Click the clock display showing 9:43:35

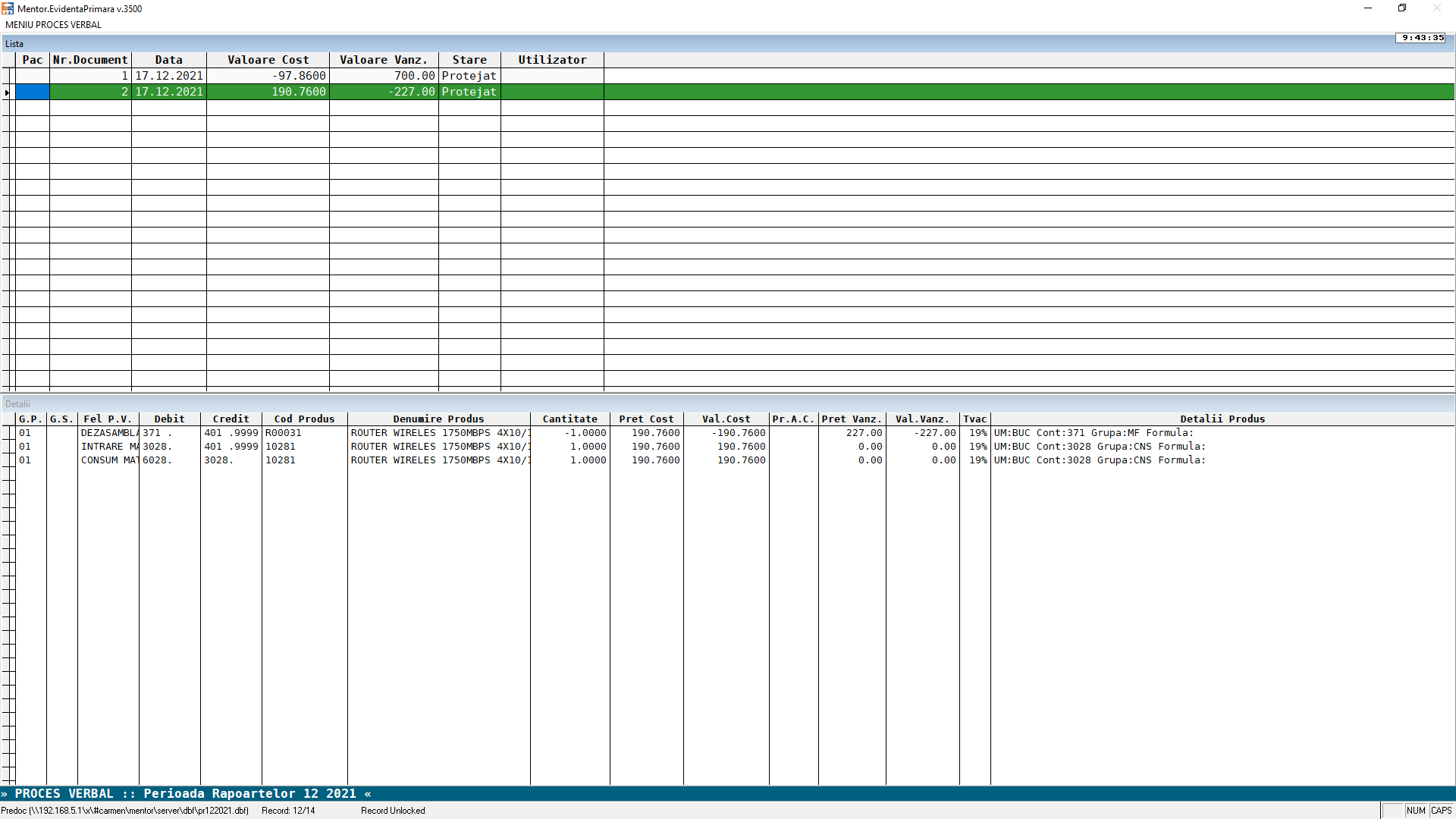[x=1422, y=37]
